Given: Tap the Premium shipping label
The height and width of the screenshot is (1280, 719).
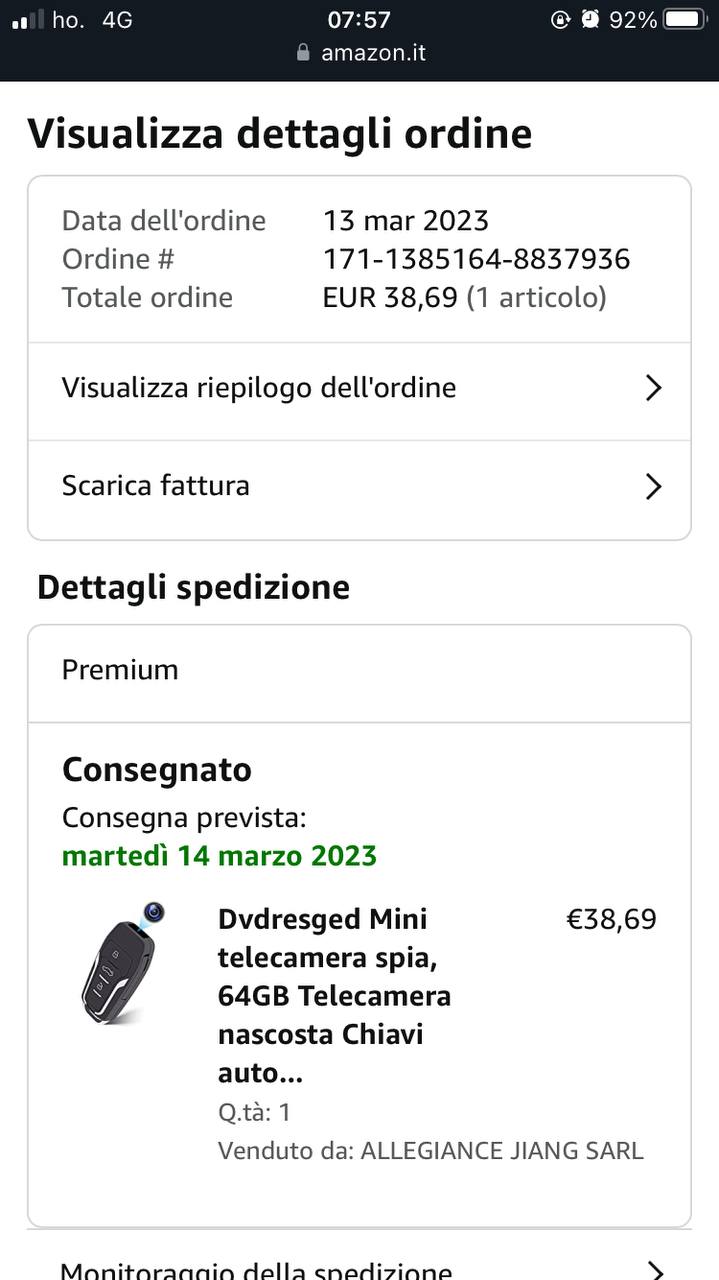Looking at the screenshot, I should pyautogui.click(x=120, y=670).
